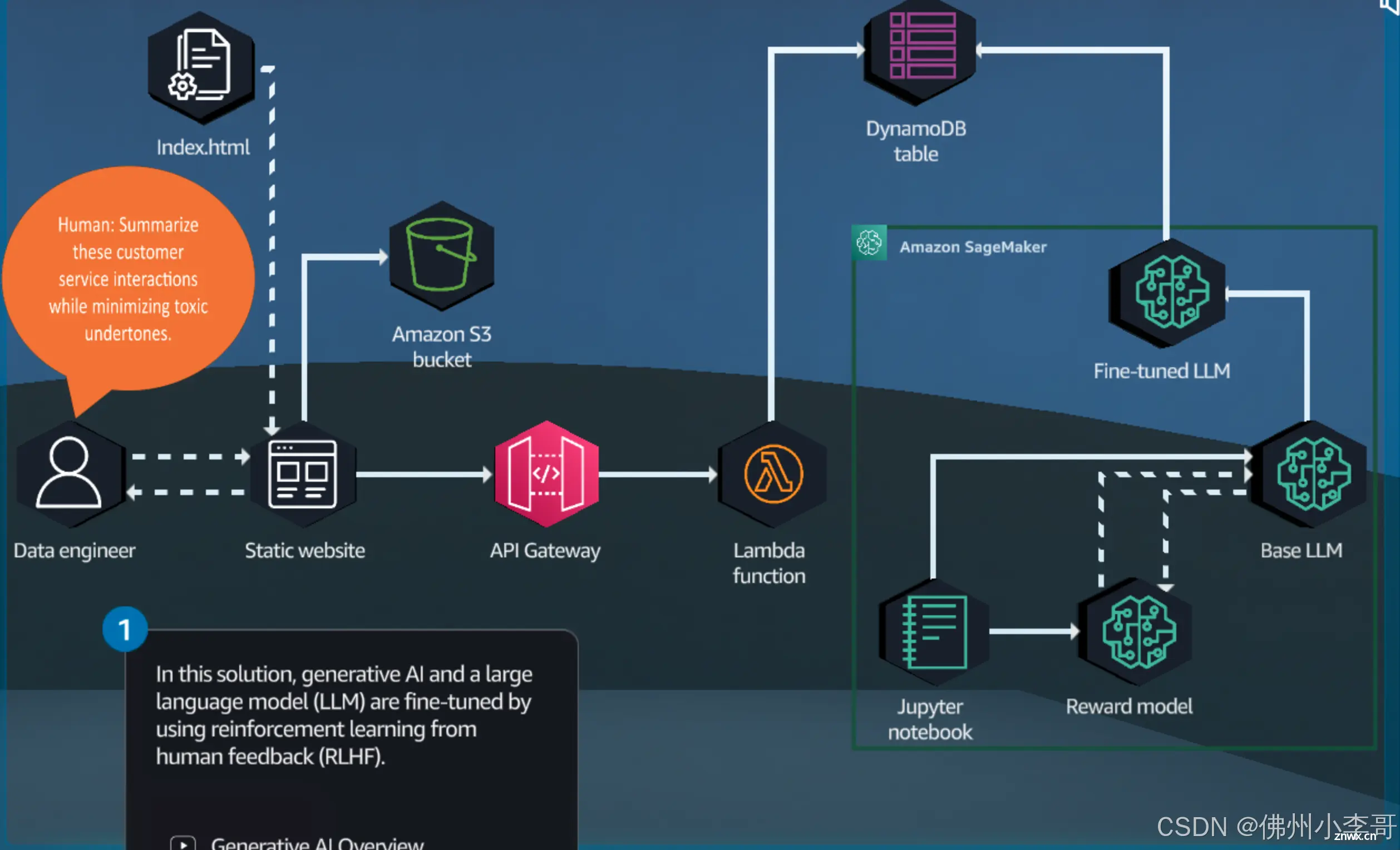Click the 'Amazon S3 bucket' label

click(441, 347)
